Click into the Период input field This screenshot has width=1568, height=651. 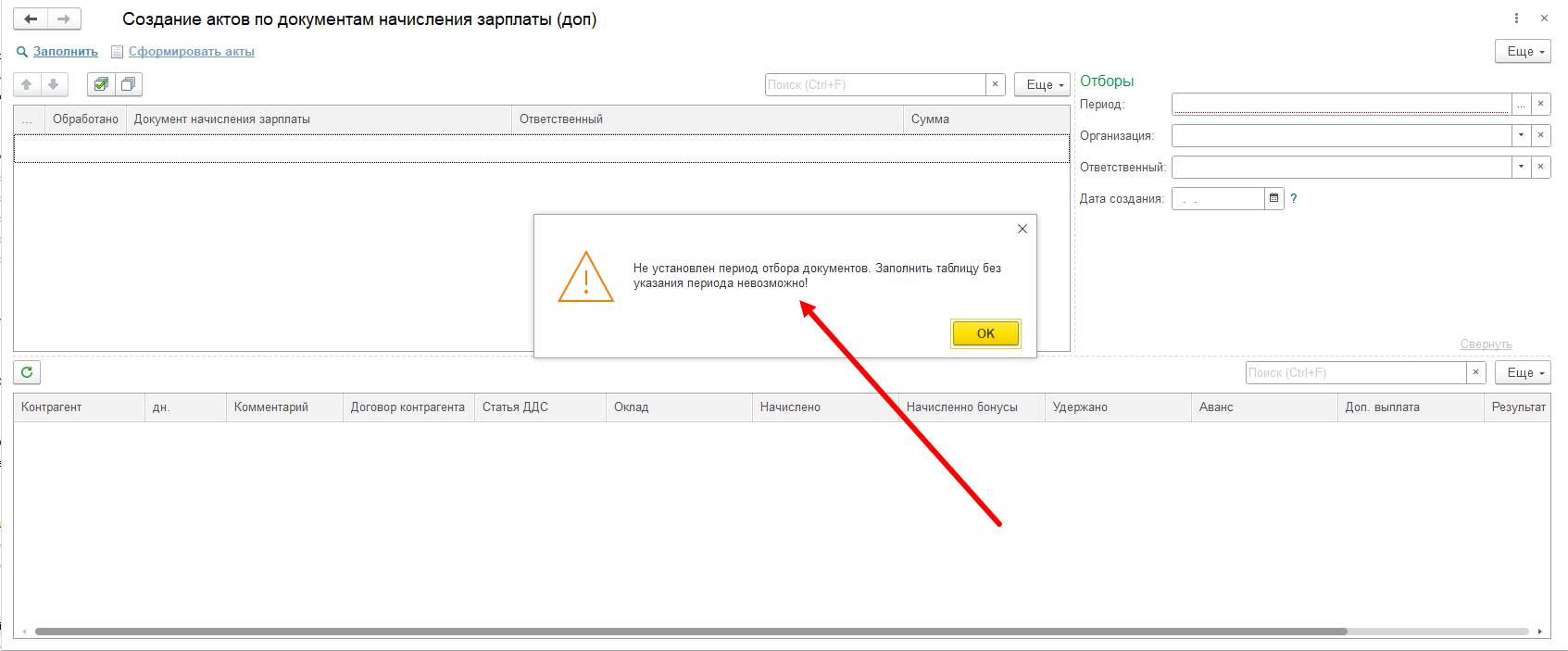tap(1342, 105)
